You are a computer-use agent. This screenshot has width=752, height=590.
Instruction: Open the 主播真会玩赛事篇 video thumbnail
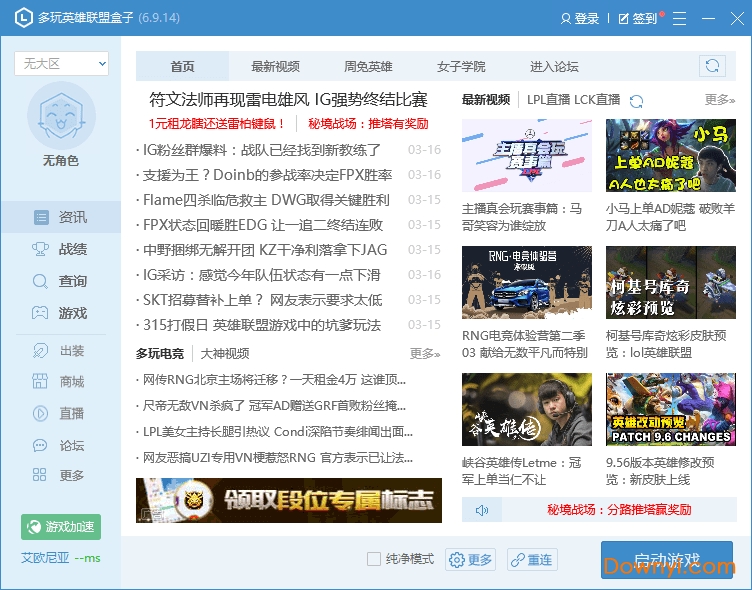[x=527, y=155]
